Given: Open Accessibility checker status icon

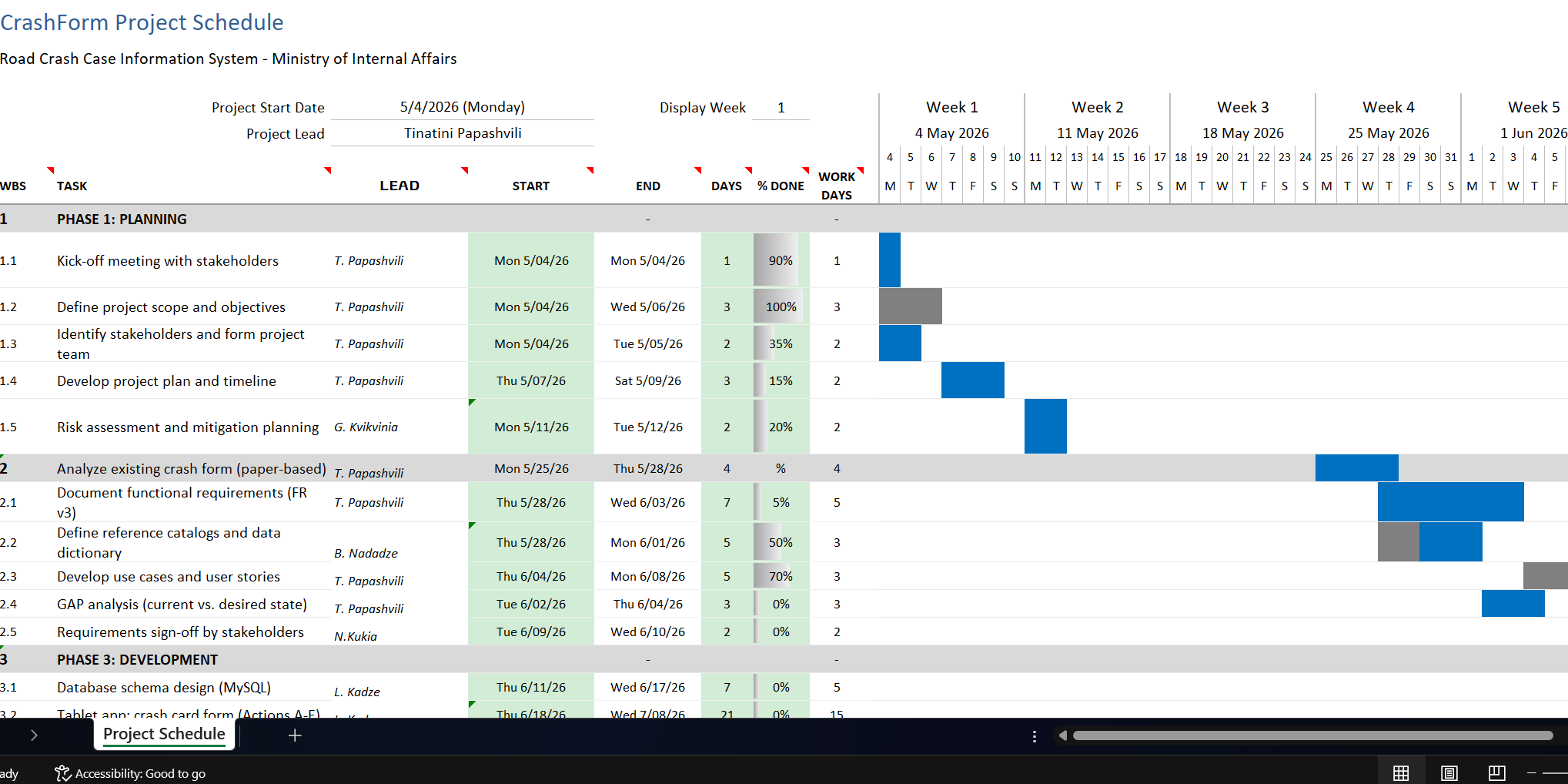Looking at the screenshot, I should tap(62, 773).
